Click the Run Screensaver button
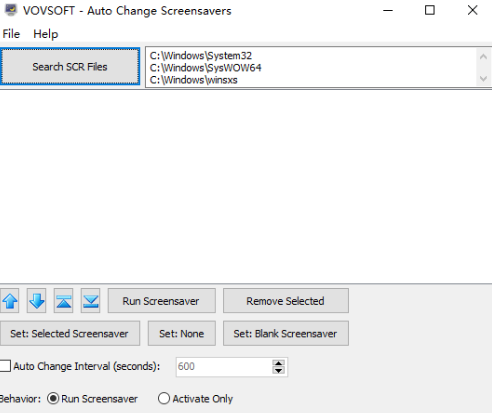 coord(162,301)
